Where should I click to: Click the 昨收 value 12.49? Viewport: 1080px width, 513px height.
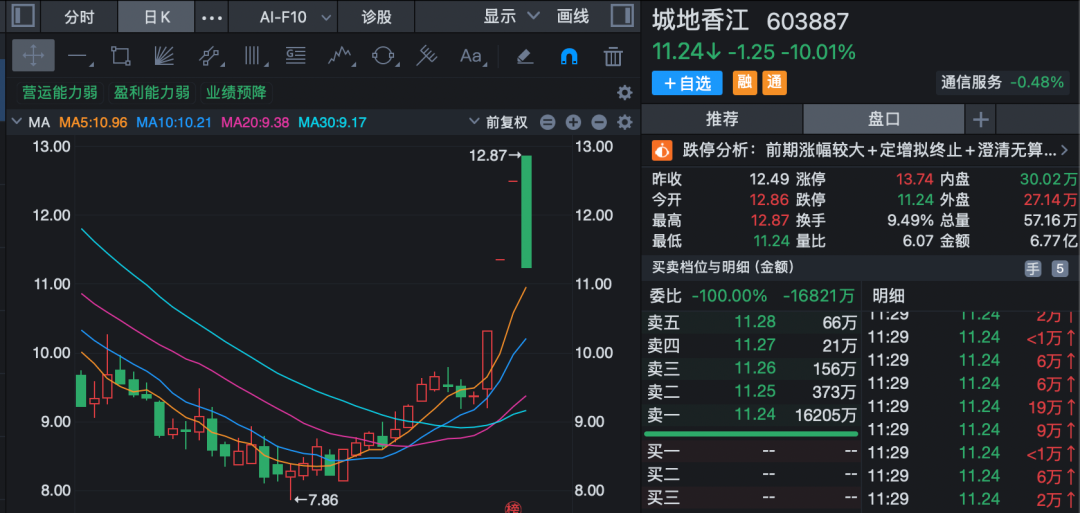click(769, 179)
